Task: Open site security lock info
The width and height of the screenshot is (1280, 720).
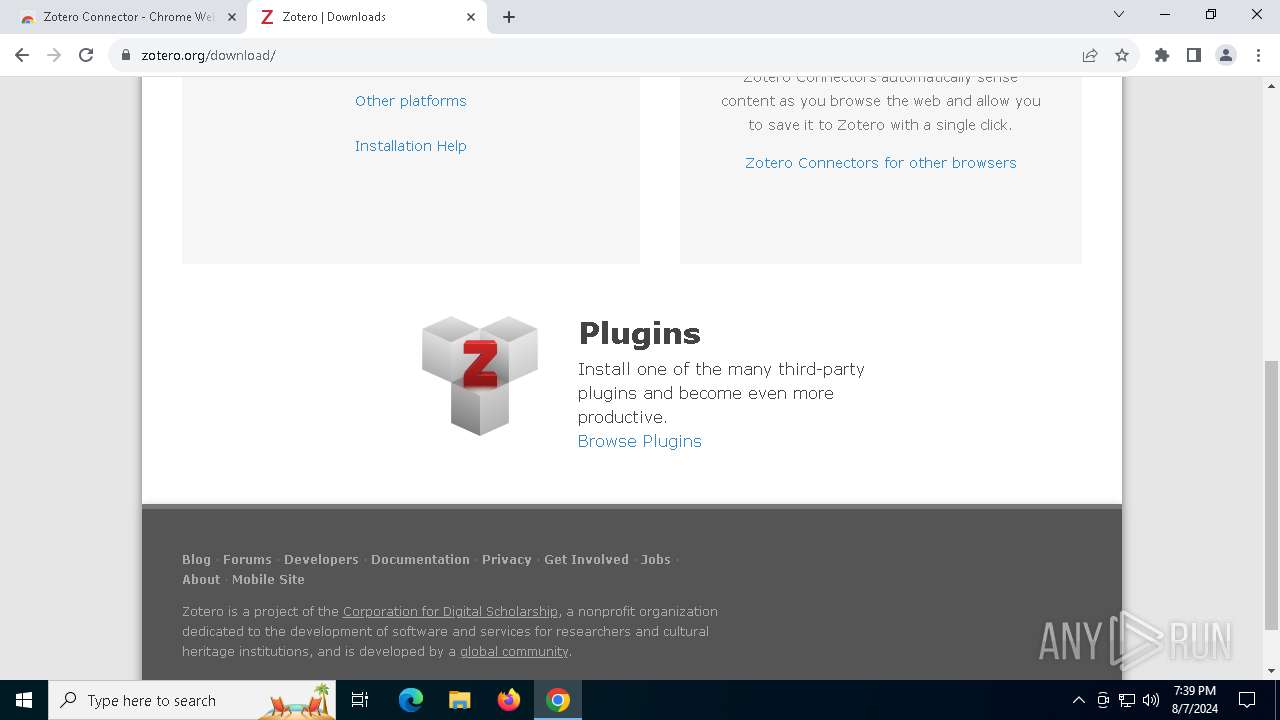Action: [126, 55]
